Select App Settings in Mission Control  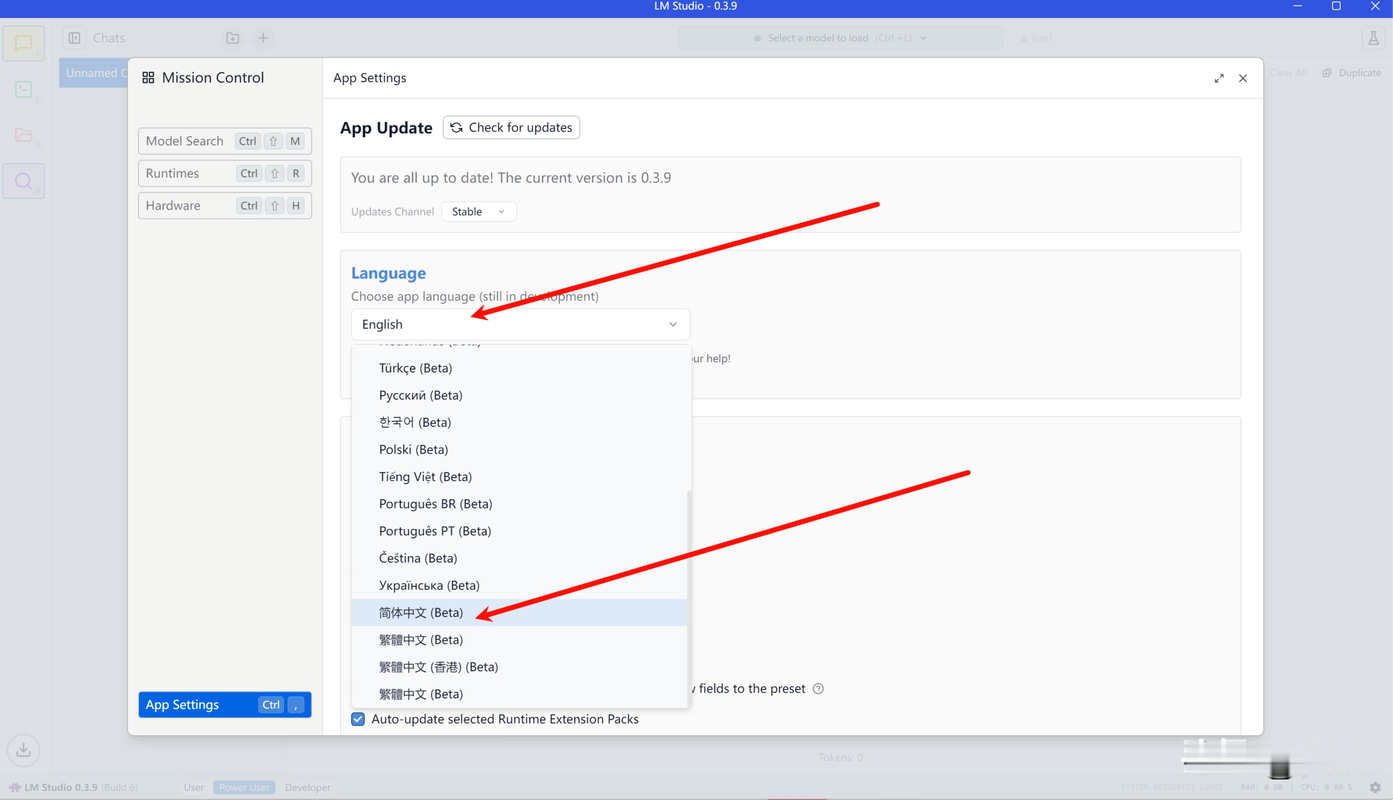click(x=225, y=705)
